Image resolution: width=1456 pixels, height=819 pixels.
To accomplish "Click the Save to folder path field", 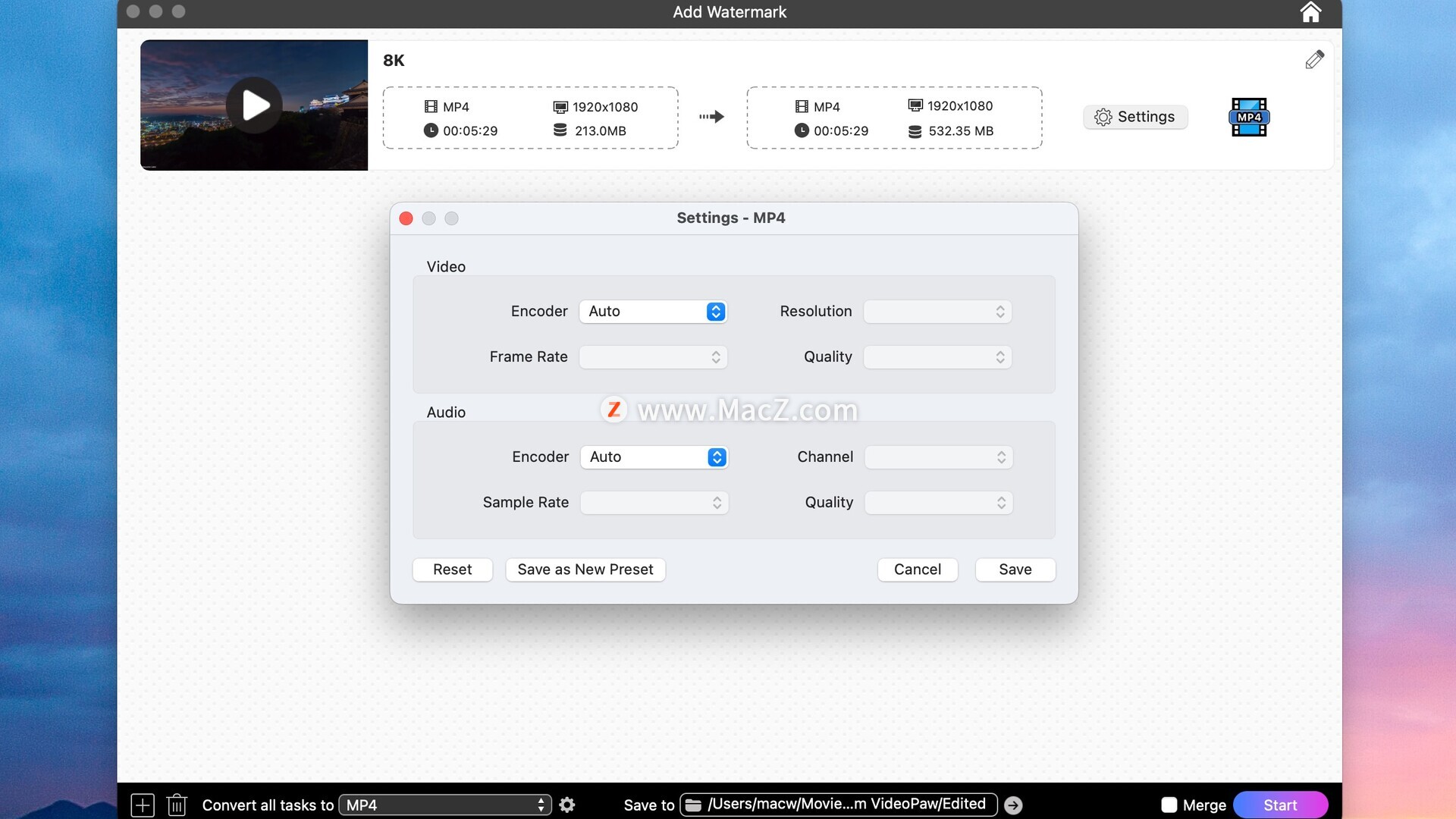I will 838,805.
